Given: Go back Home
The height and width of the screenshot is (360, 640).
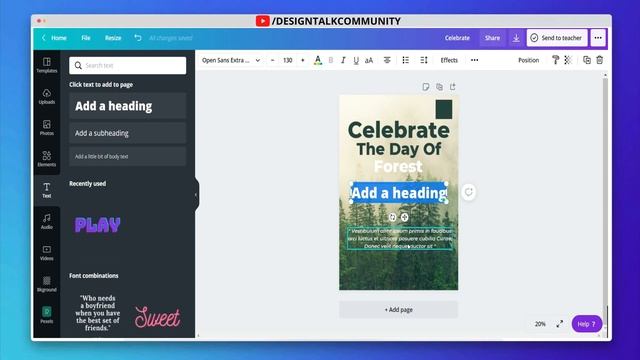Looking at the screenshot, I should point(54,38).
